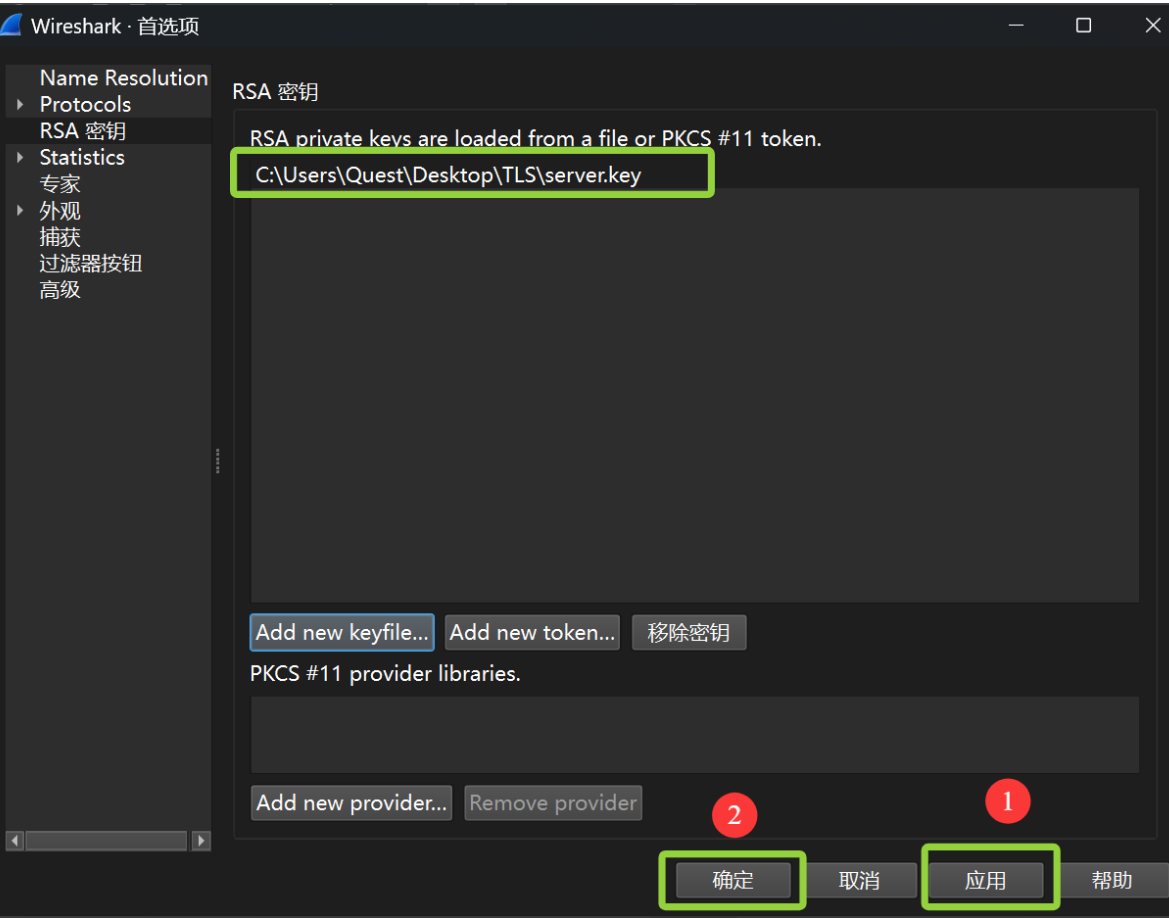Expand the Statistics tree node
This screenshot has width=1169, height=918.
pos(20,158)
